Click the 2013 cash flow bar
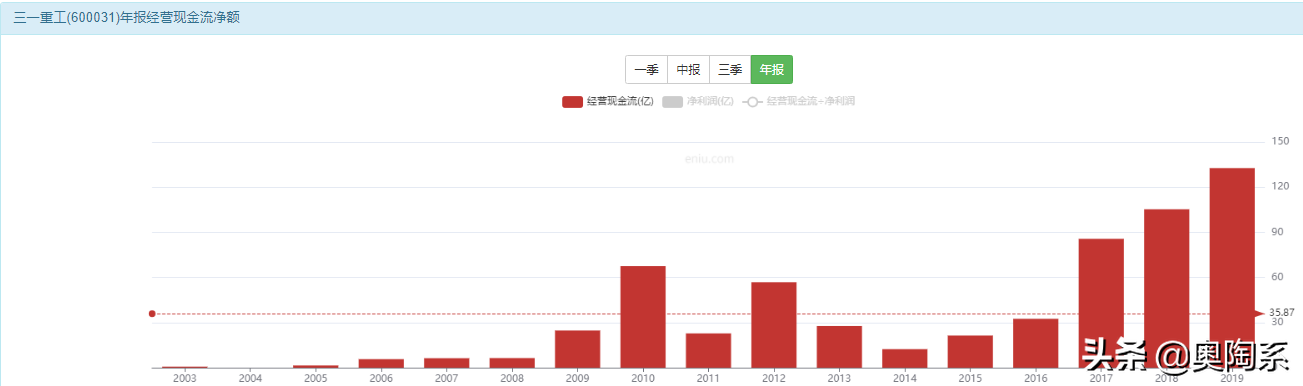 coord(839,347)
